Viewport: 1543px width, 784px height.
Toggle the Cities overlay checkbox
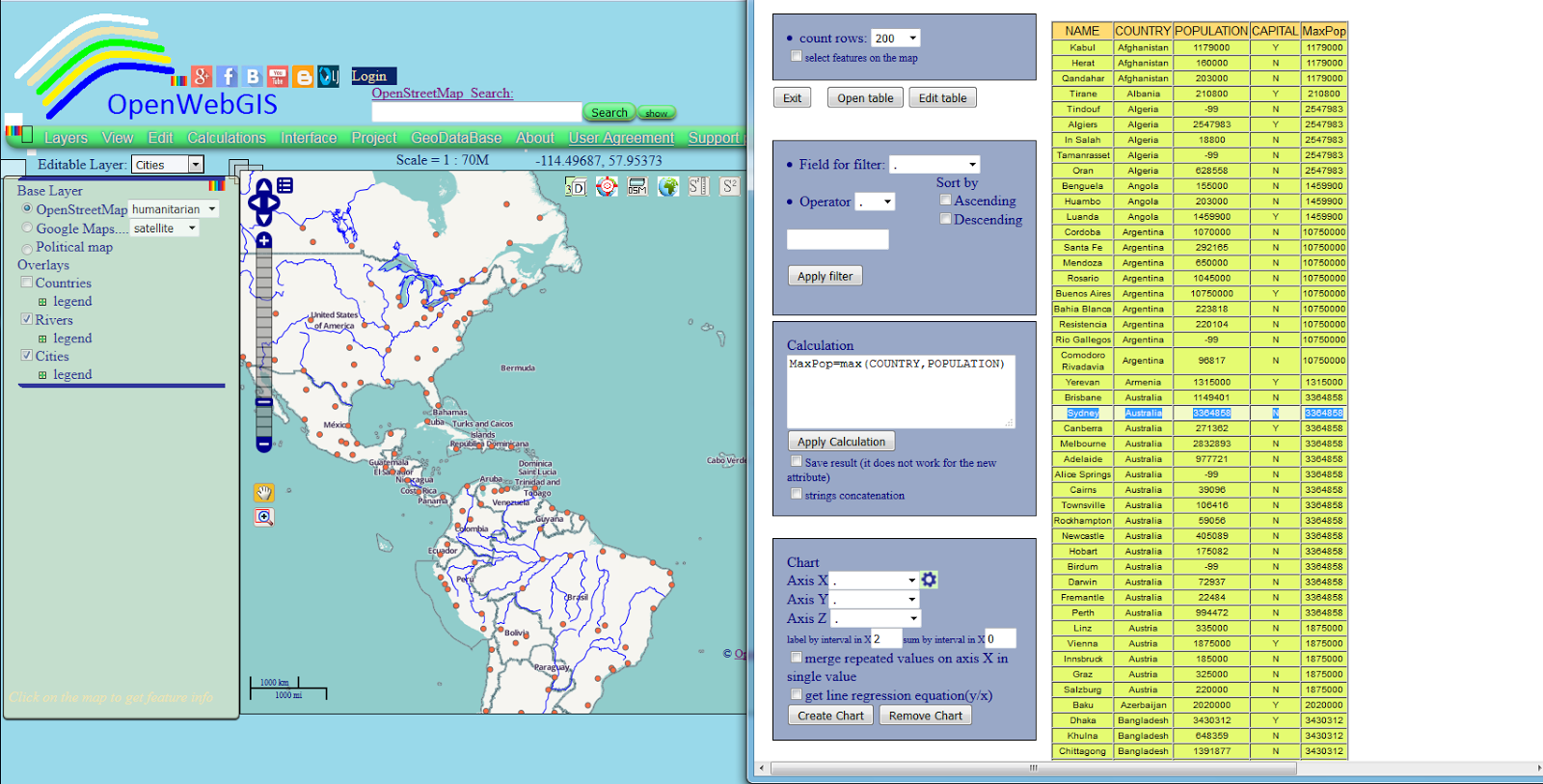pos(27,356)
